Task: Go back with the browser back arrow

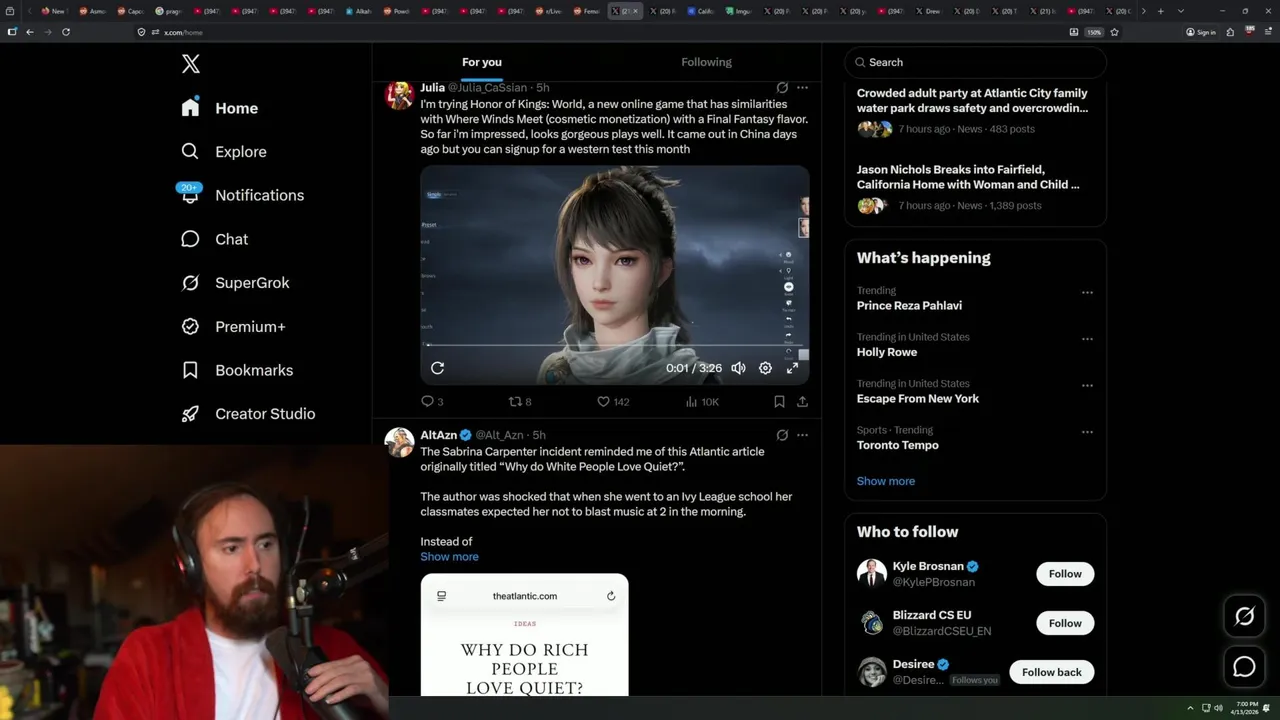Action: pos(30,32)
